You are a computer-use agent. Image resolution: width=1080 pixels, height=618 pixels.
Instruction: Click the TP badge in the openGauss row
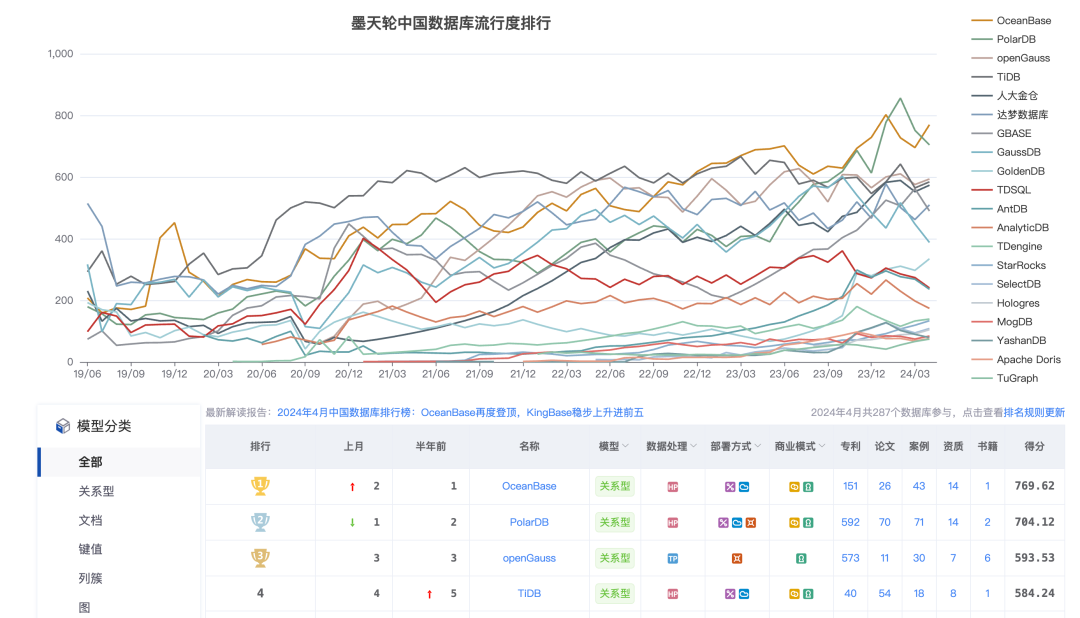click(672, 558)
